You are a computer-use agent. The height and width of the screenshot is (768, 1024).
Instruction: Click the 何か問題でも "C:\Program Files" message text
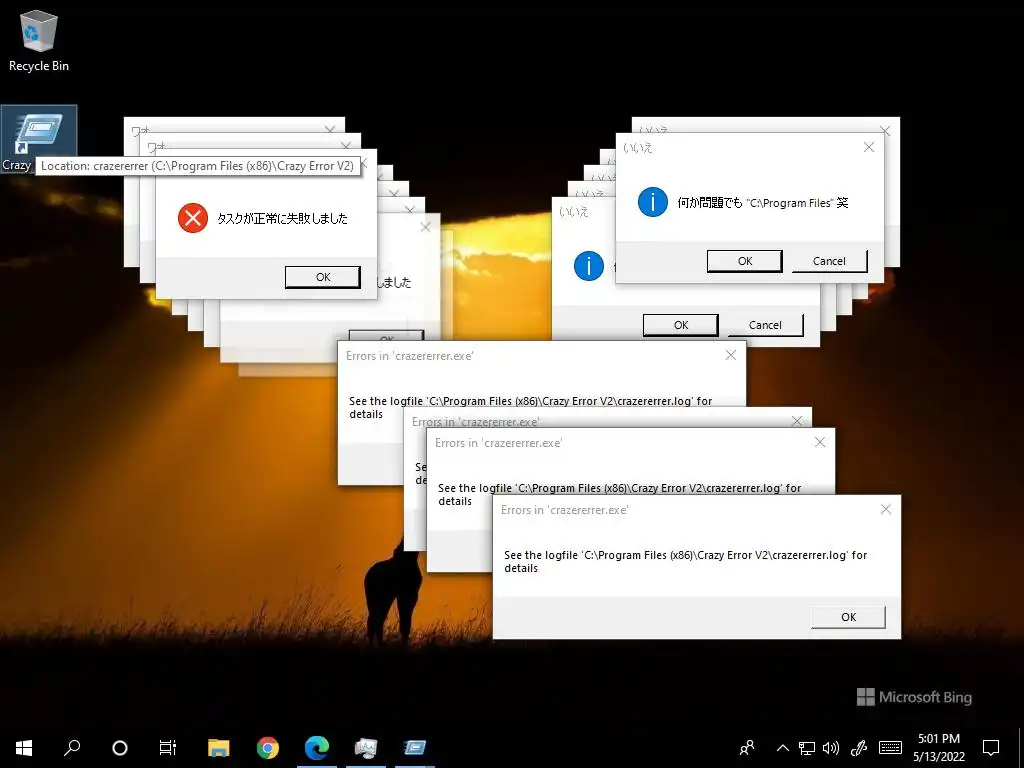pos(763,202)
